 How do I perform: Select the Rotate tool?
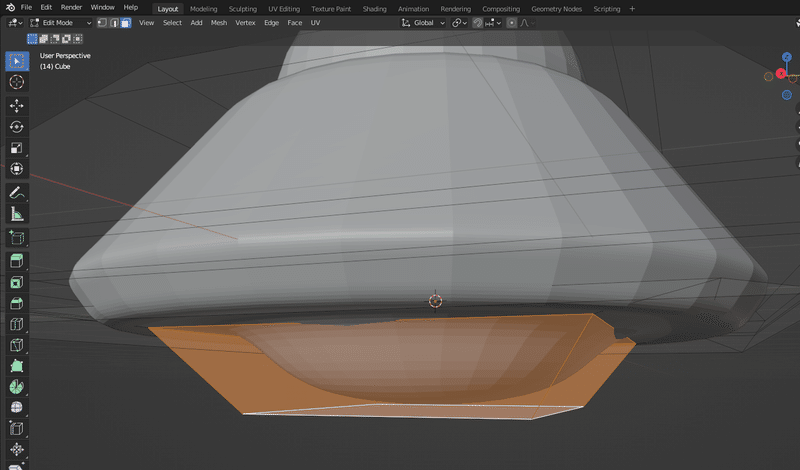coord(17,127)
